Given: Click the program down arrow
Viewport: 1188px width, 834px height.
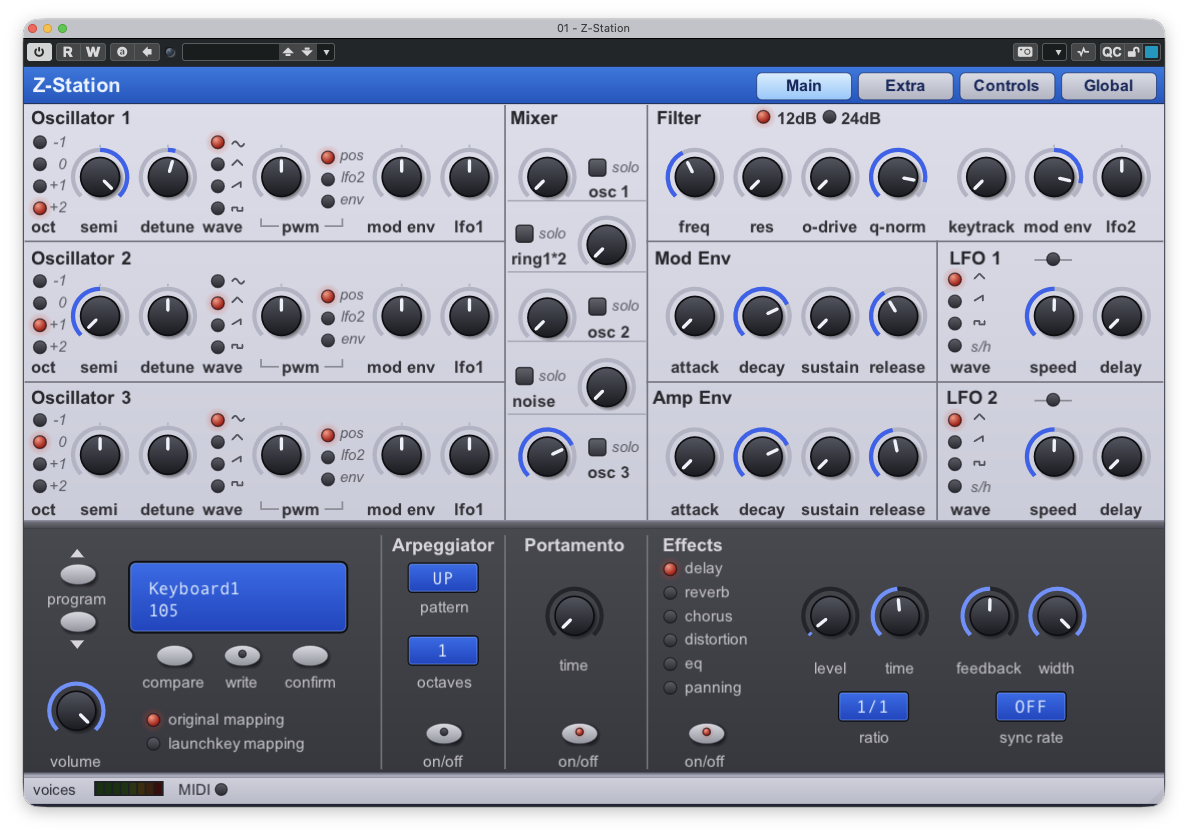Looking at the screenshot, I should [77, 645].
